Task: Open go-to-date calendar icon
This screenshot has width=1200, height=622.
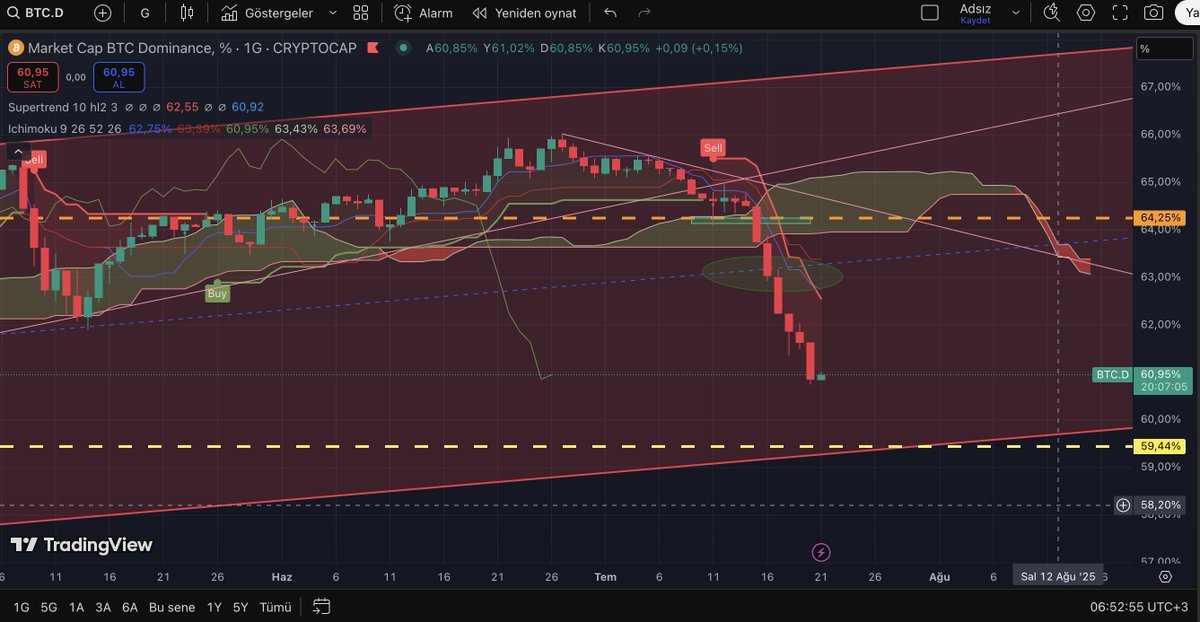Action: [321, 606]
